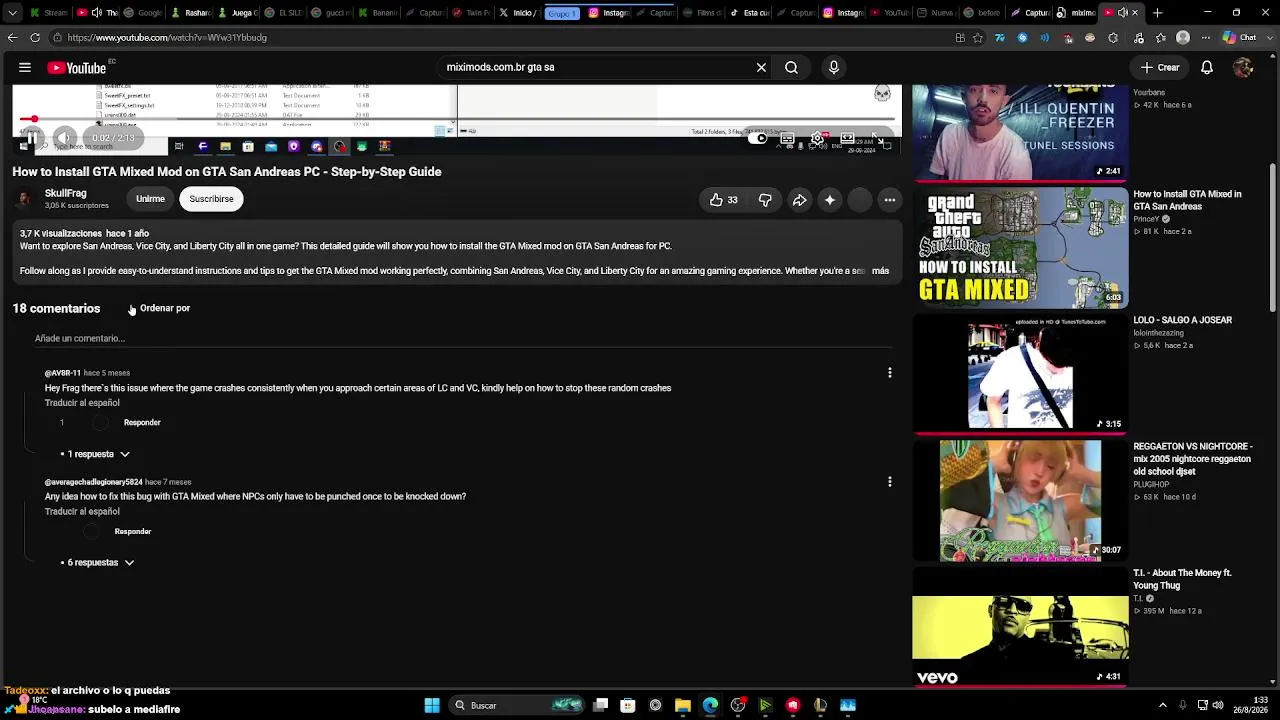The image size is (1280, 720).
Task: Open the Windows Start menu
Action: [x=432, y=706]
